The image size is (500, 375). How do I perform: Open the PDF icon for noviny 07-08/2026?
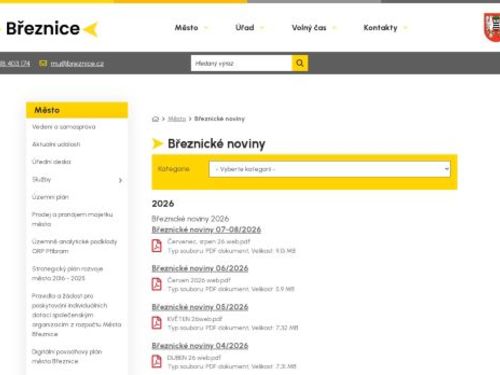[x=157, y=246]
